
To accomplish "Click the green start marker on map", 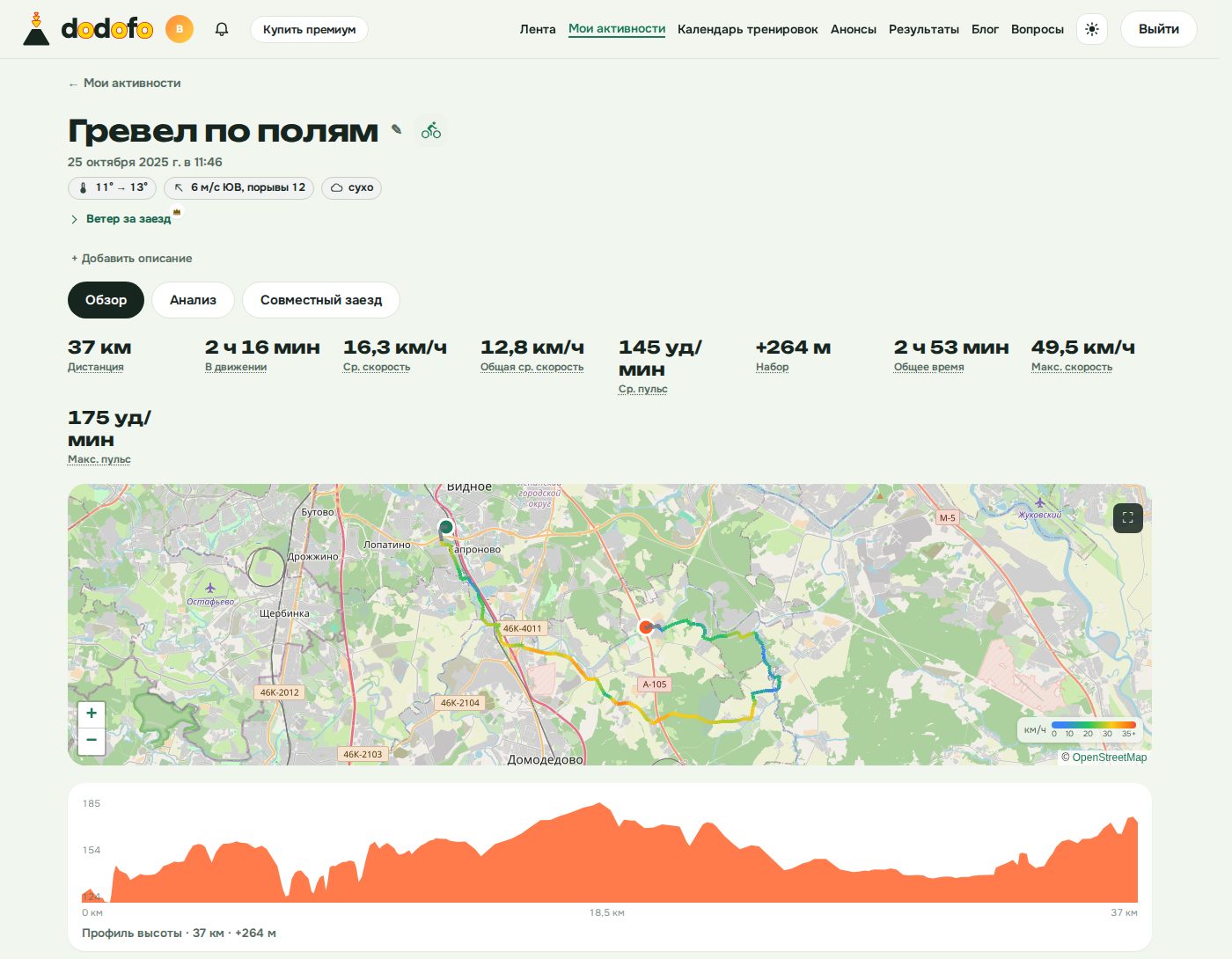I will click(446, 527).
